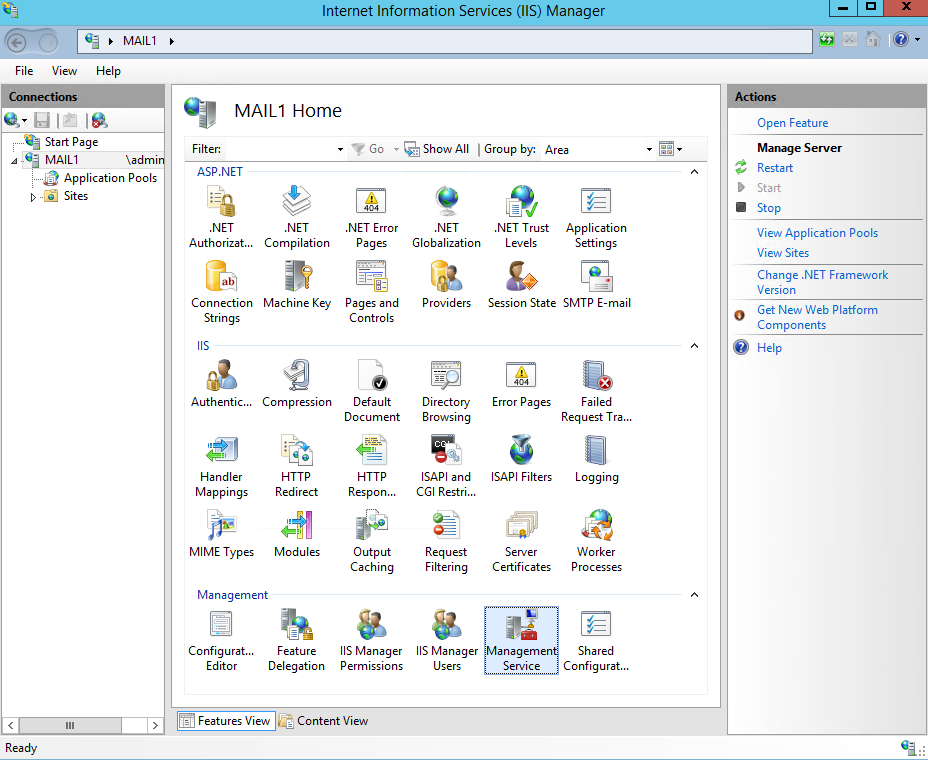The width and height of the screenshot is (928, 760).
Task: Click the Refresh icon in the address bar
Action: coord(829,39)
